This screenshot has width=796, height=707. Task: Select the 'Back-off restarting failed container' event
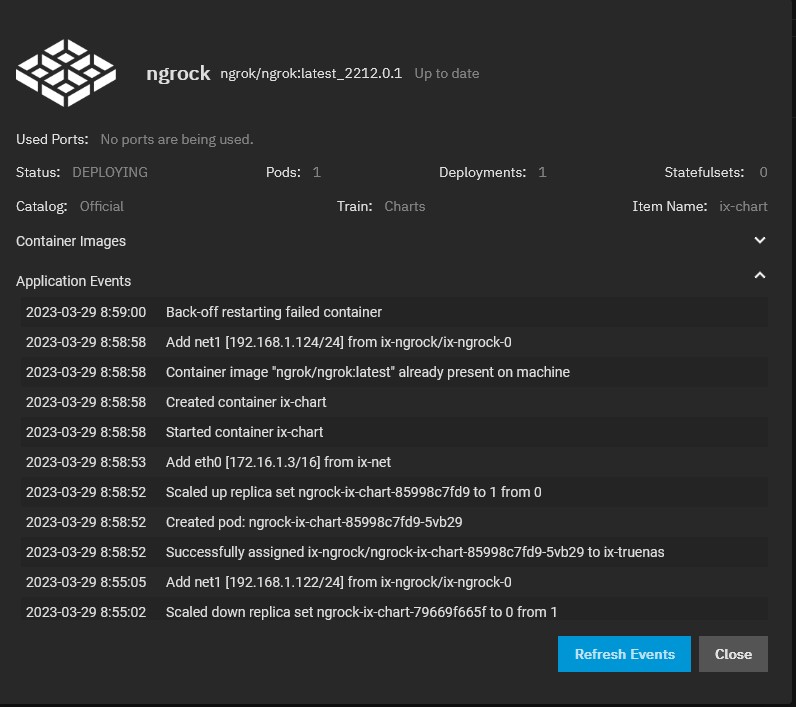coord(274,312)
